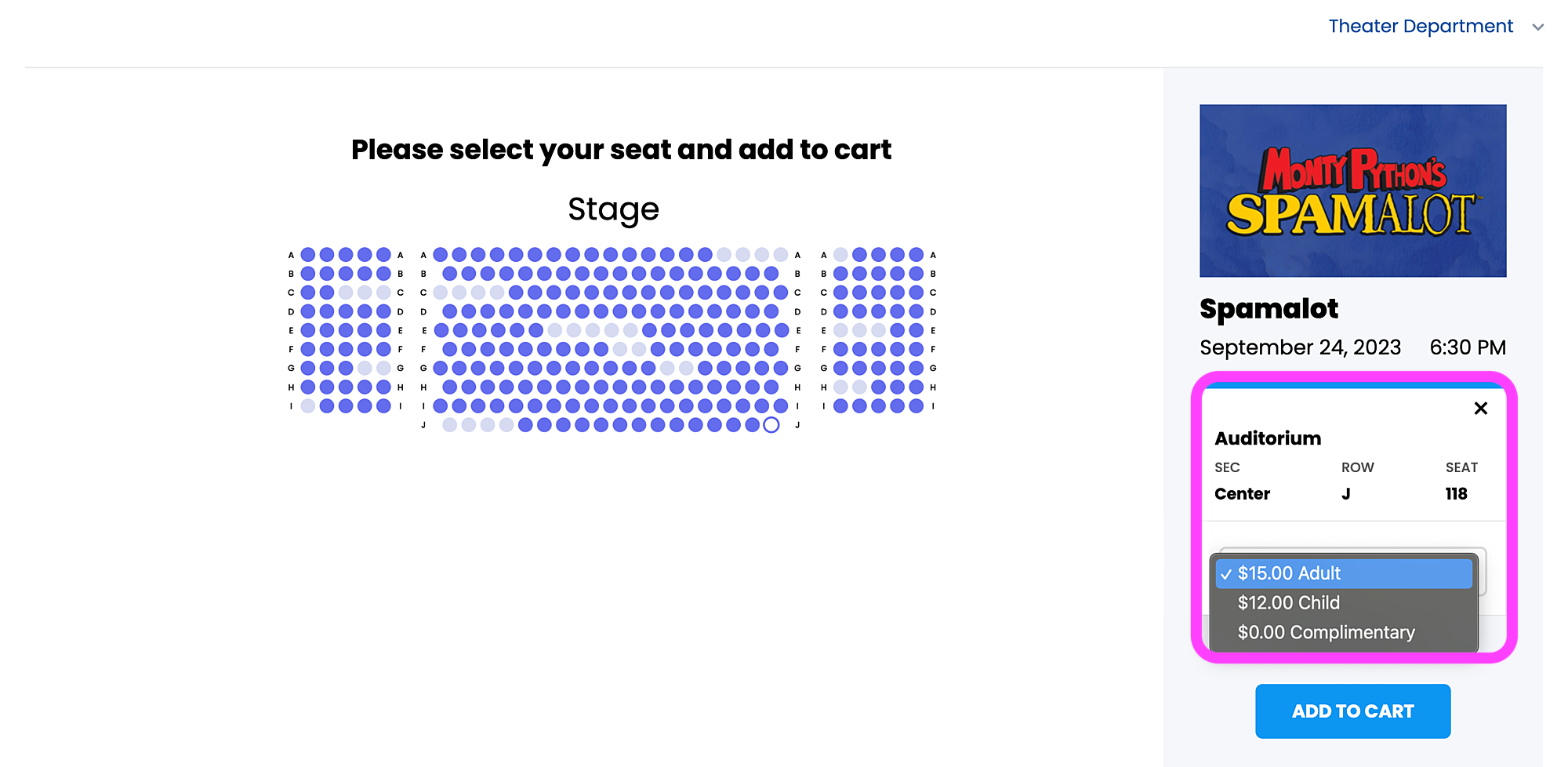The image size is (1568, 767).
Task: Choose the last seat in center row C
Action: tap(781, 293)
